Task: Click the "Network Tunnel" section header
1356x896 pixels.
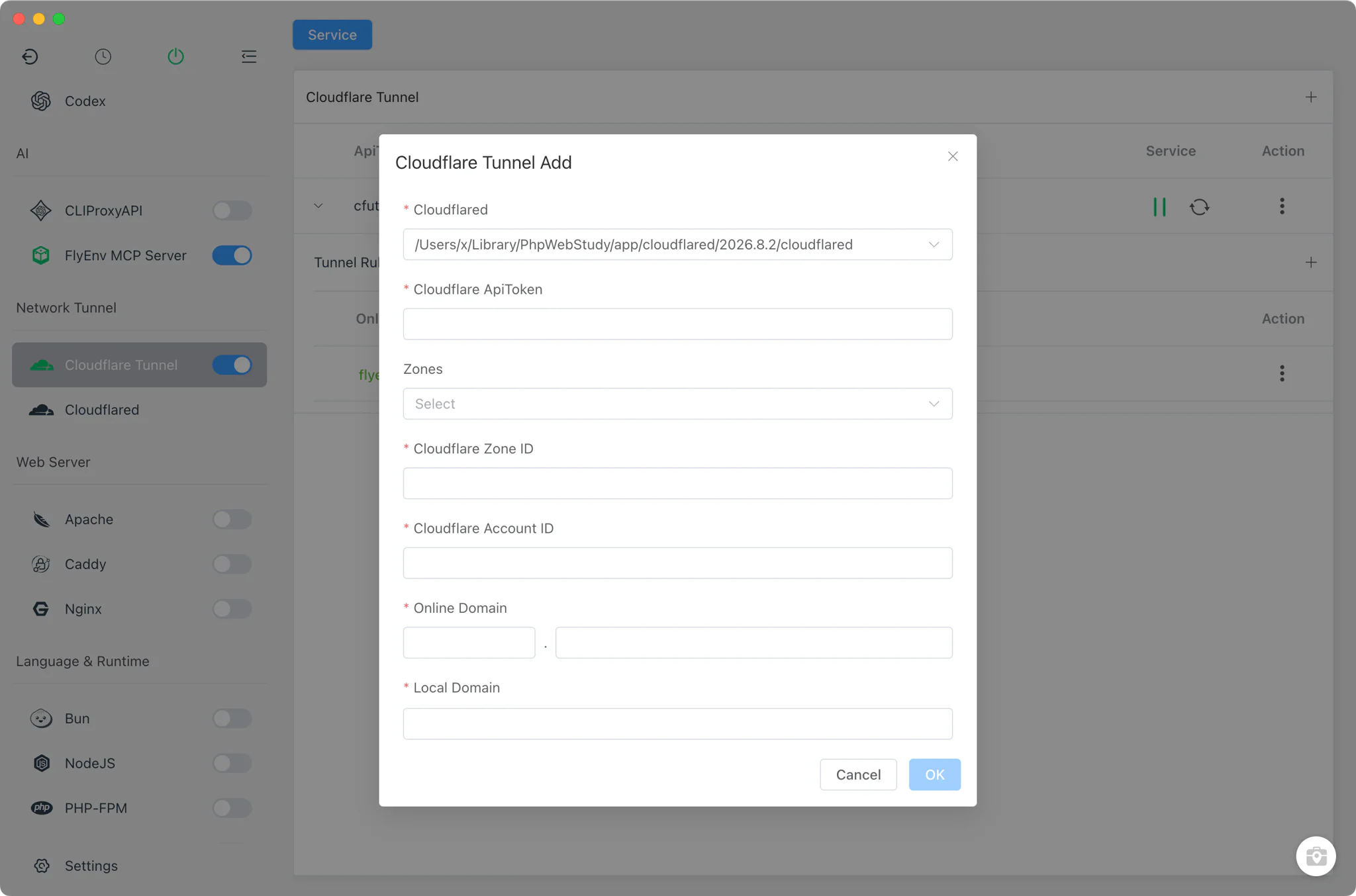Action: [x=66, y=308]
